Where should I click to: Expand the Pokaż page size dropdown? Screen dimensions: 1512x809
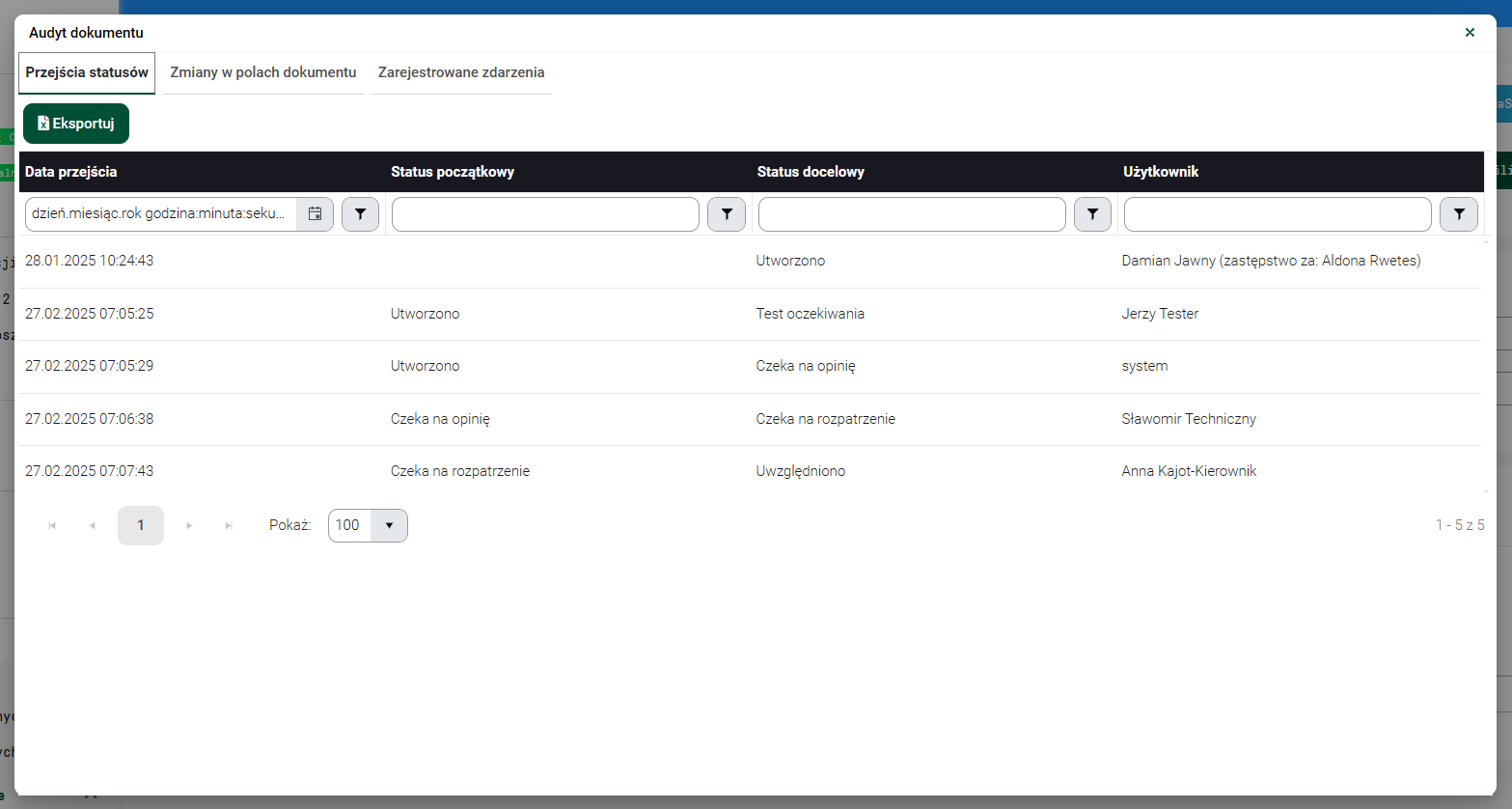coord(389,525)
